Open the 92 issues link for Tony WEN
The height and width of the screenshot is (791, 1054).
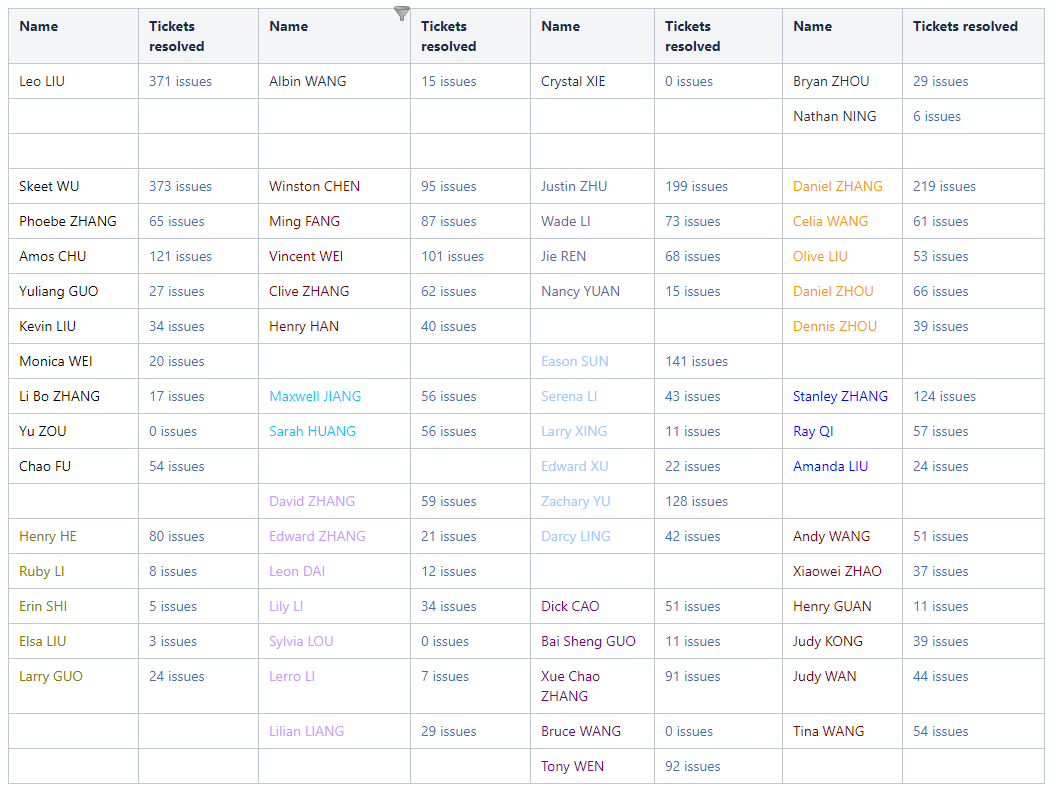click(692, 765)
